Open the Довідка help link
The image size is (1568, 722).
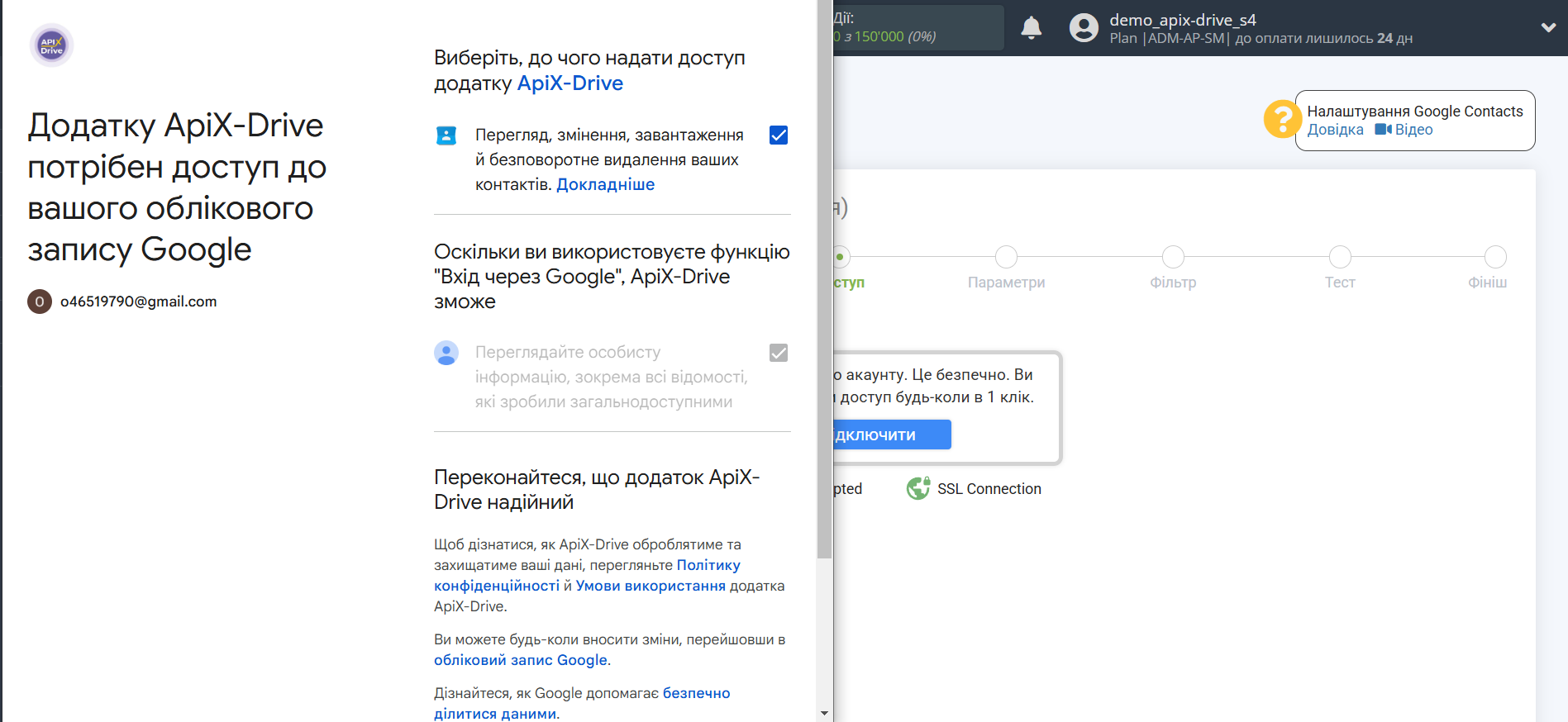[x=1335, y=130]
